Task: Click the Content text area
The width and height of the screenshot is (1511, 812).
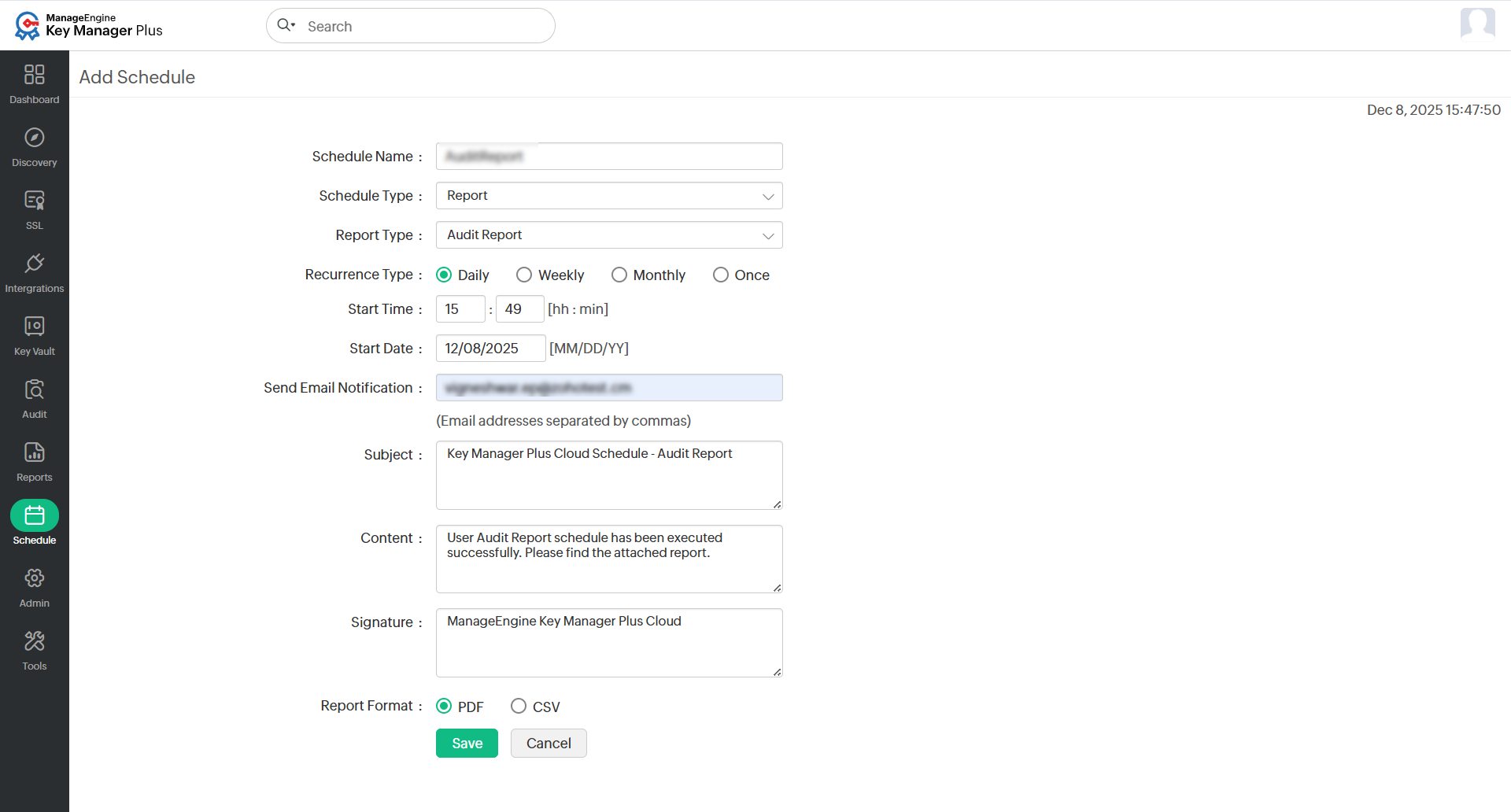Action: point(609,559)
